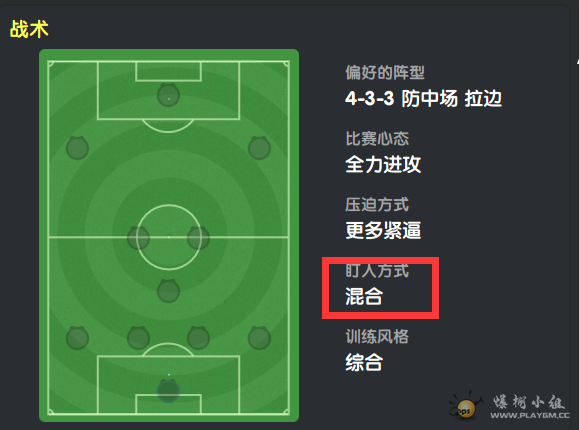Open the 战术 section heading
The image size is (579, 430).
[x=29, y=29]
